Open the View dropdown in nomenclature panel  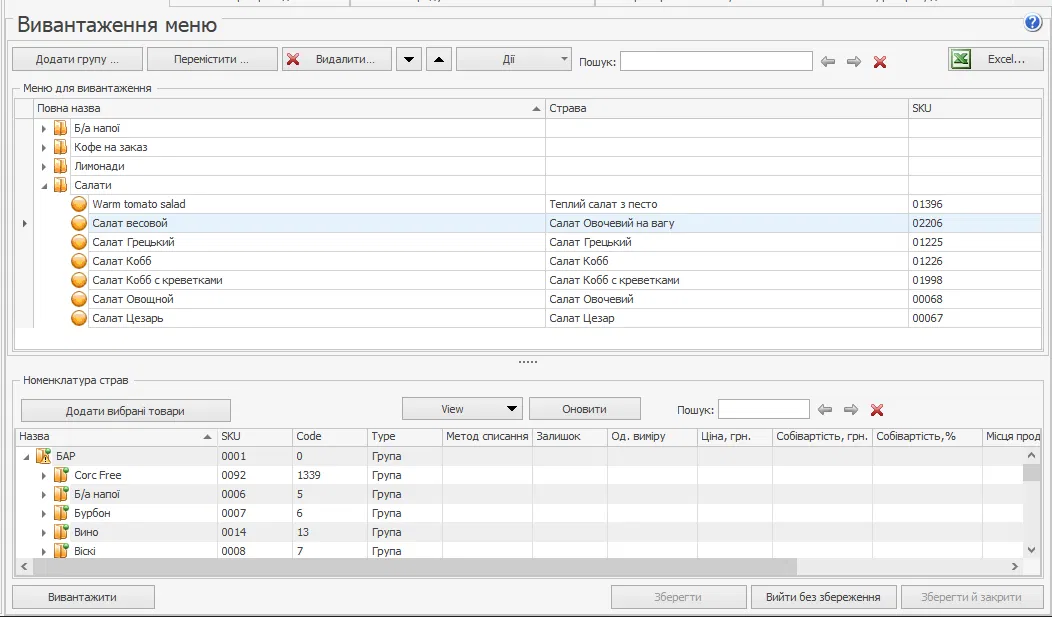(x=463, y=409)
